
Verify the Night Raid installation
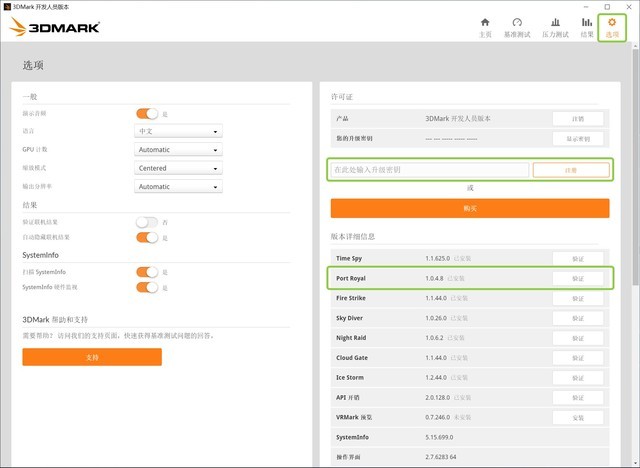click(x=578, y=338)
